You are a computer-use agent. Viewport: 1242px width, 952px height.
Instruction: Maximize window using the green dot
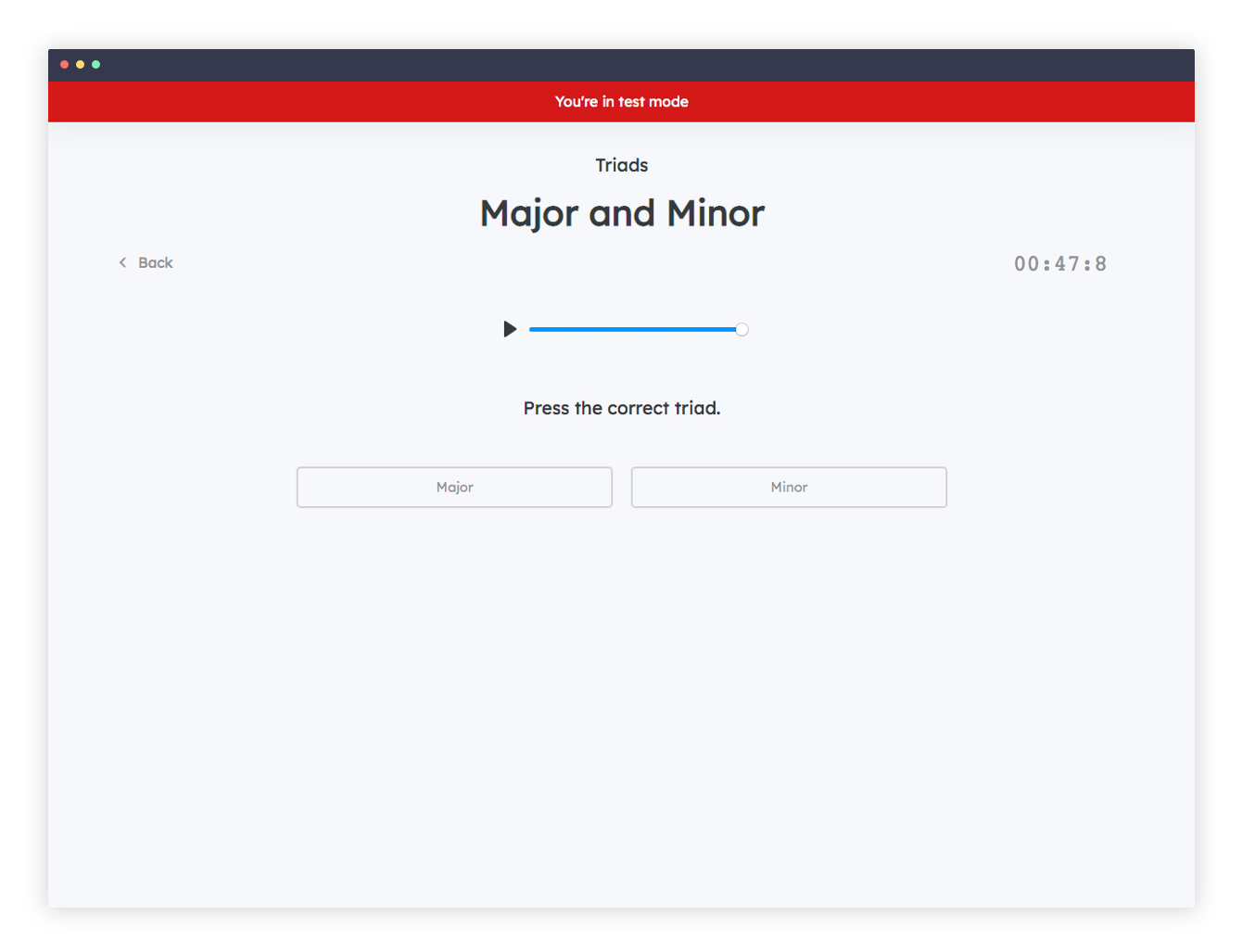(x=95, y=65)
